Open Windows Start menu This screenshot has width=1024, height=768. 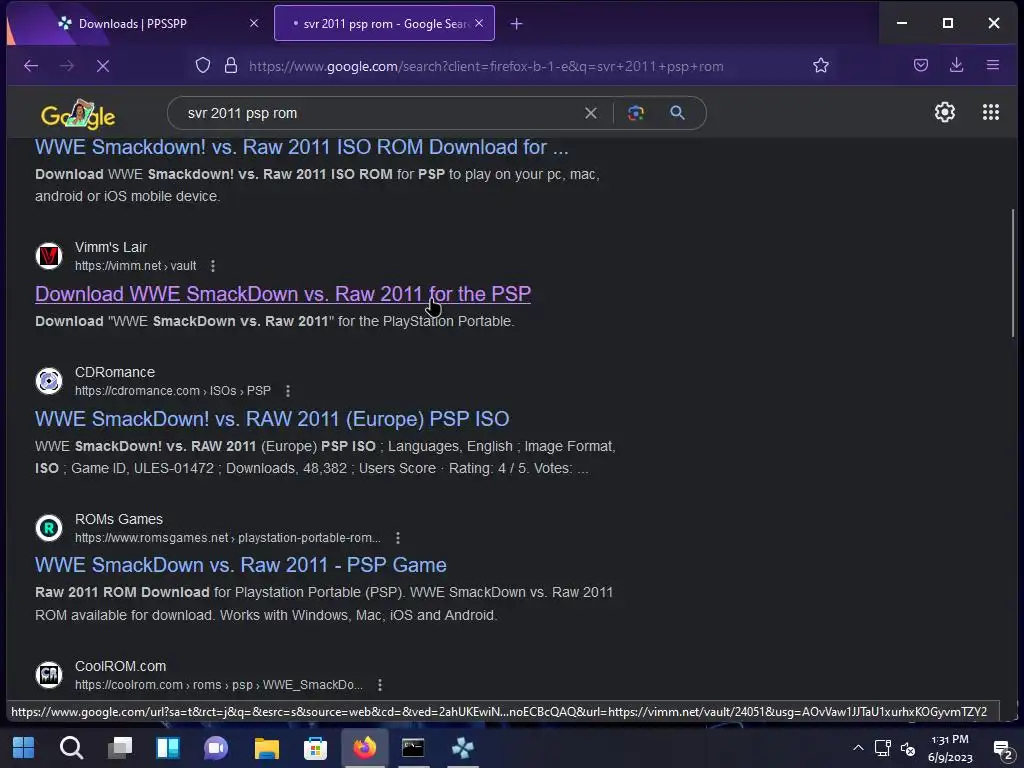[24, 748]
